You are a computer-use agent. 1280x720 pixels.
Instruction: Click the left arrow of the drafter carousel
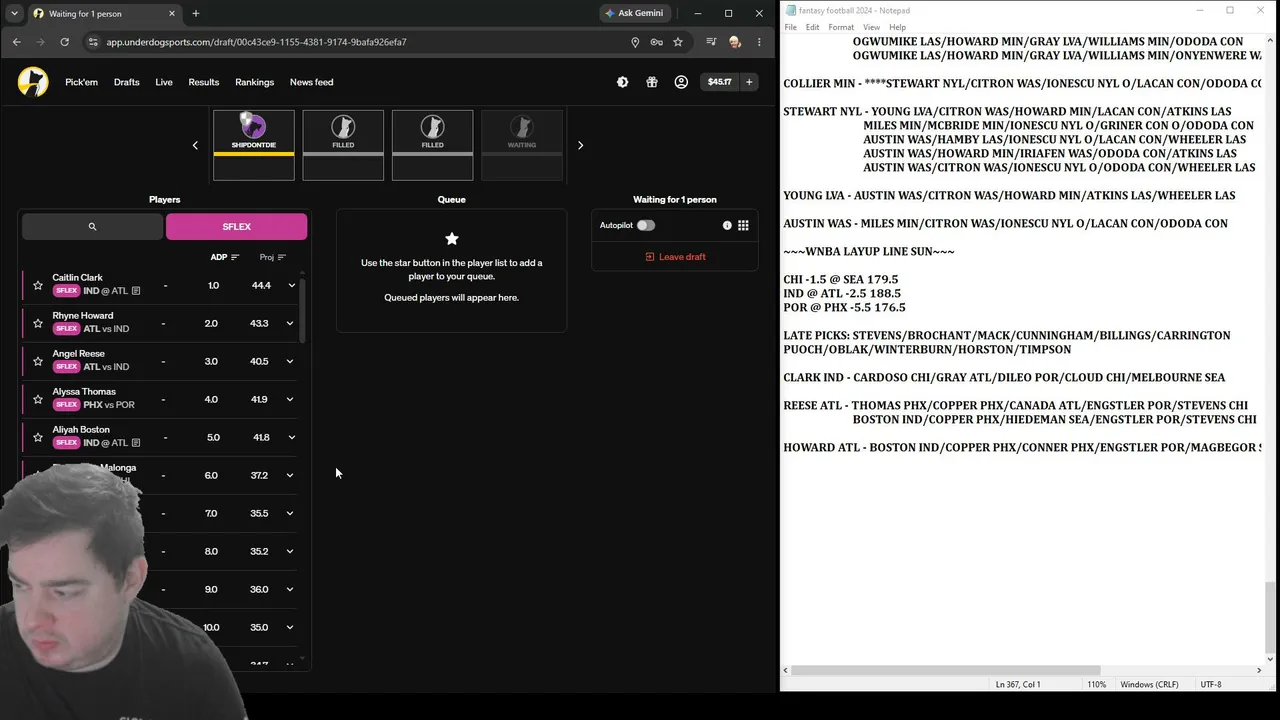coord(195,145)
